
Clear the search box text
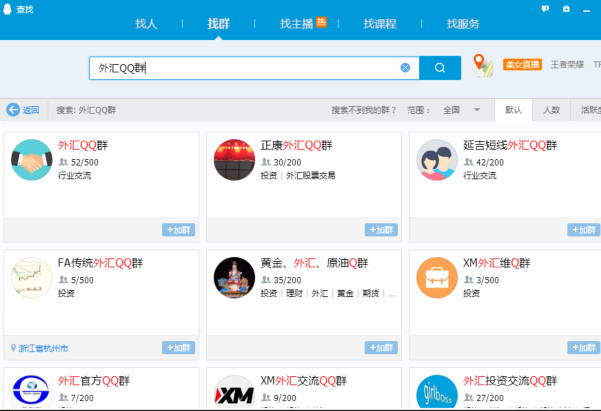[405, 68]
